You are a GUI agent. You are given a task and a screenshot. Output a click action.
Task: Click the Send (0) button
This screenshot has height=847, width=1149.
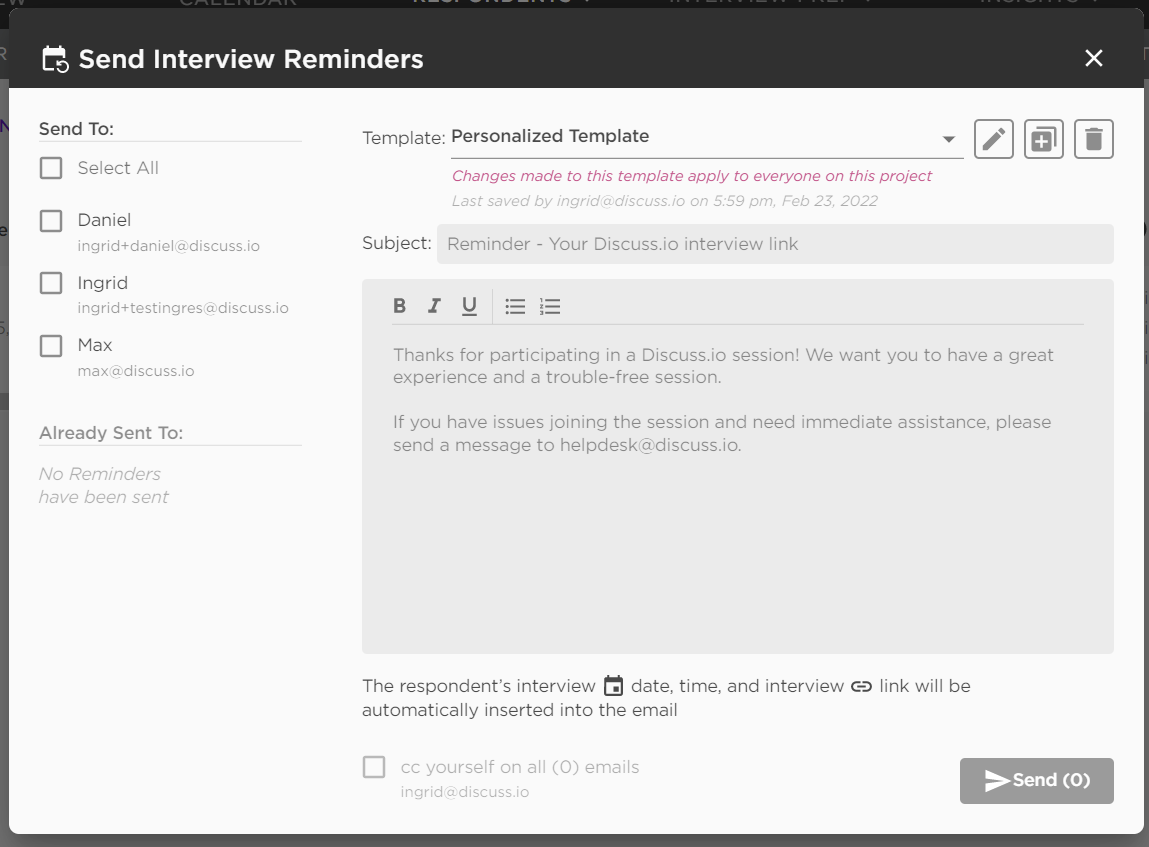tap(1036, 781)
